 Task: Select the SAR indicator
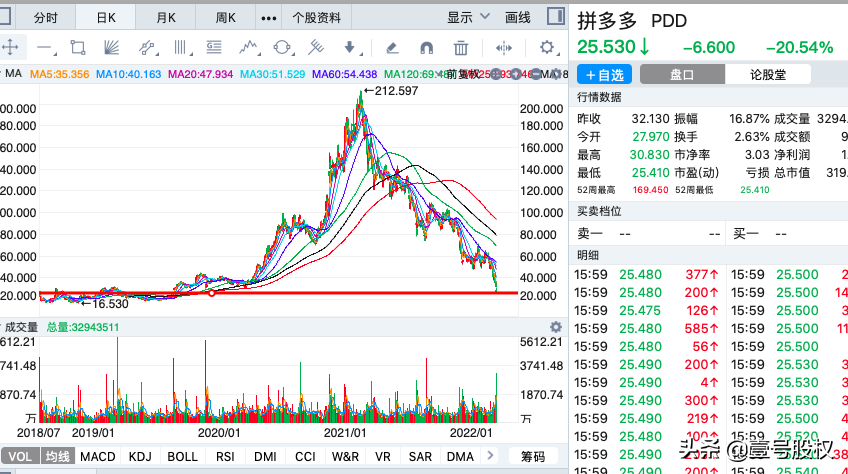420,456
